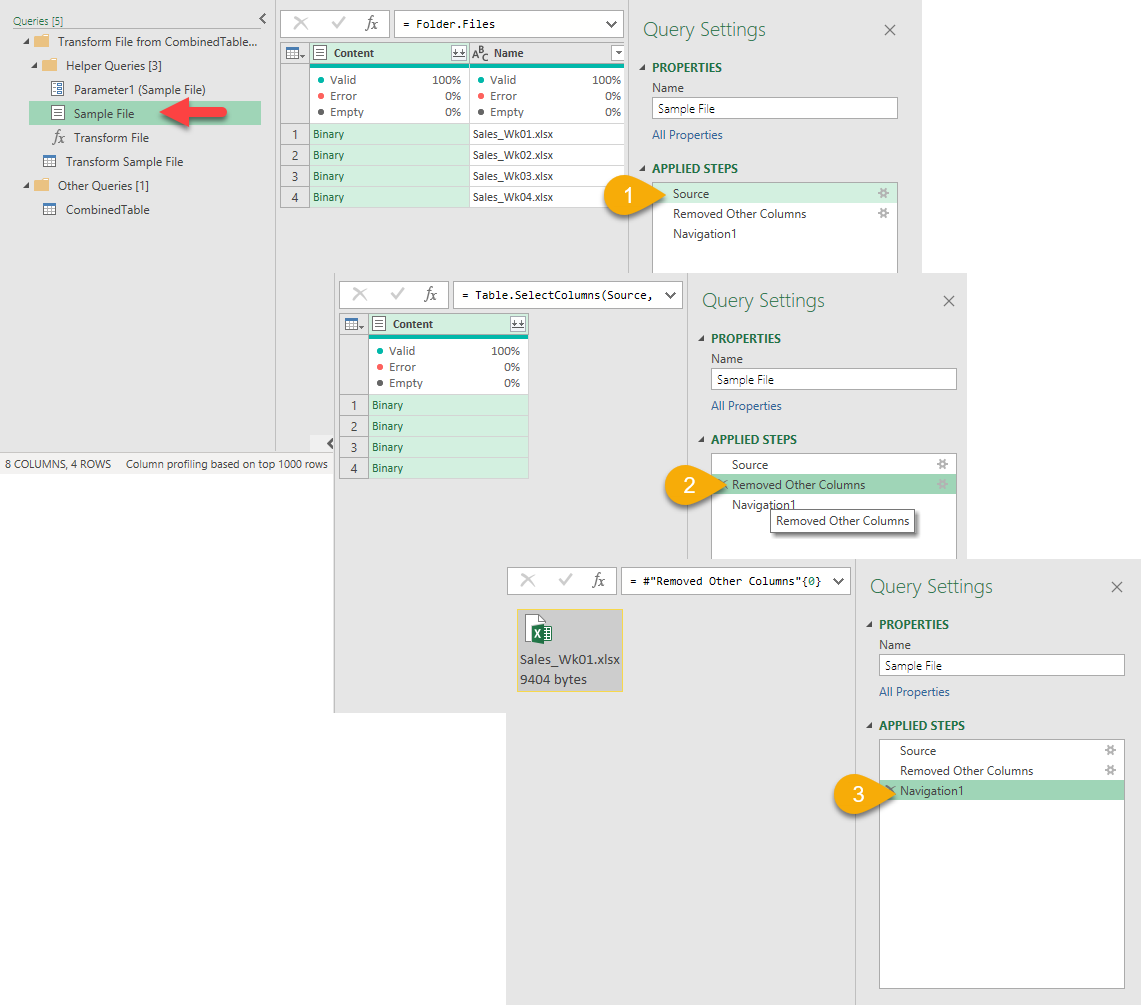Select the CombinedTable query
Screen dimensions: 1141x1005
point(107,210)
